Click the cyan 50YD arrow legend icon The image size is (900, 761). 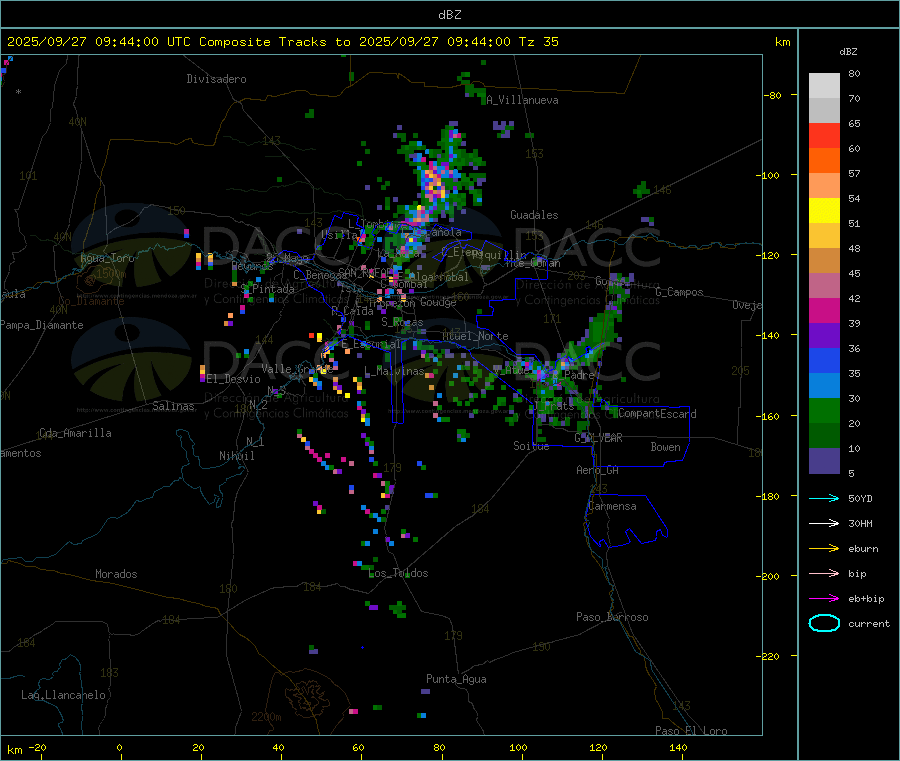pos(824,498)
